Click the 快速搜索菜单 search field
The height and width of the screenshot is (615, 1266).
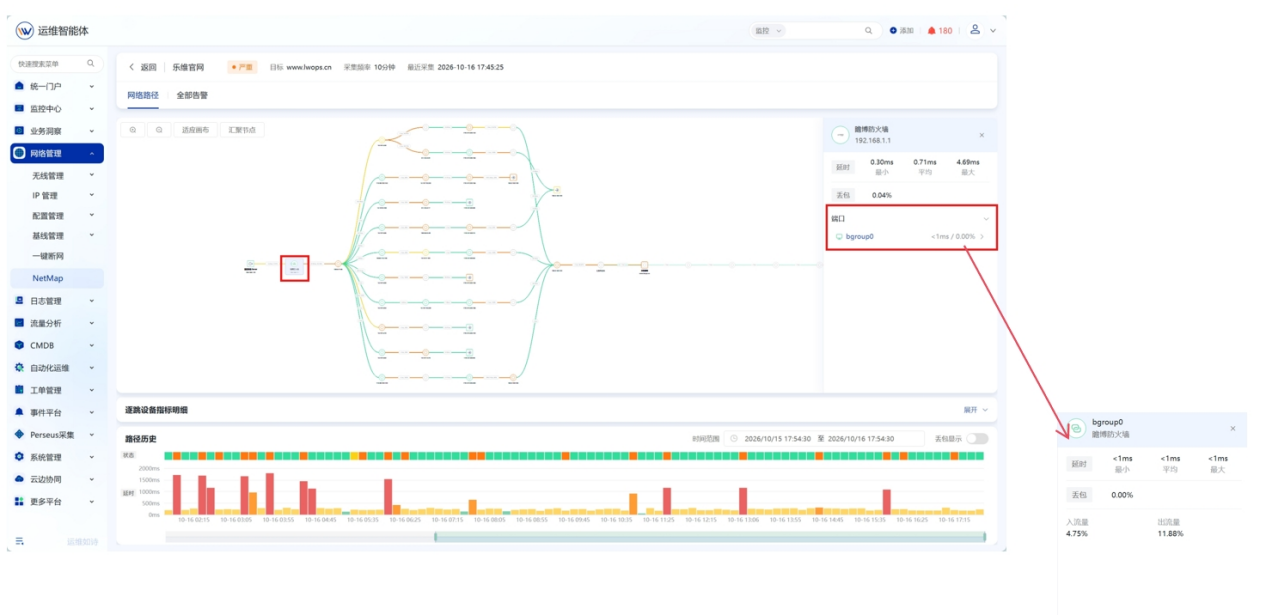(57, 64)
